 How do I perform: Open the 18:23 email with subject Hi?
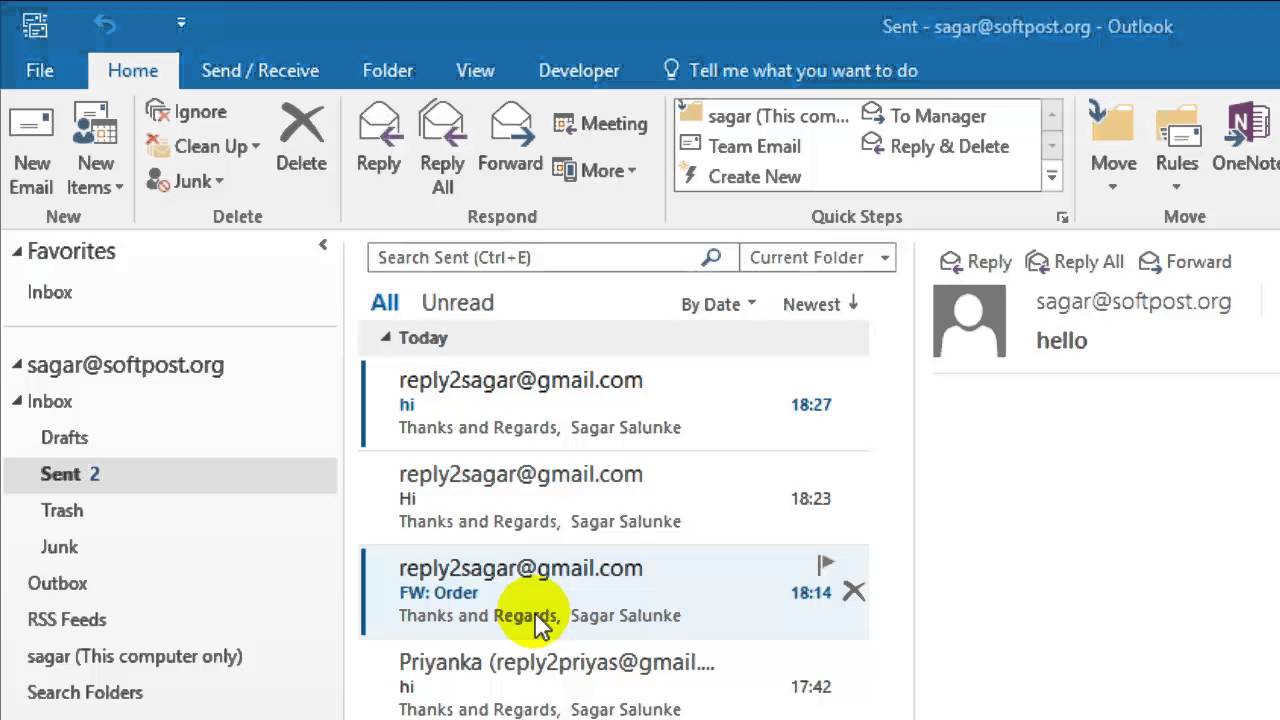[614, 498]
